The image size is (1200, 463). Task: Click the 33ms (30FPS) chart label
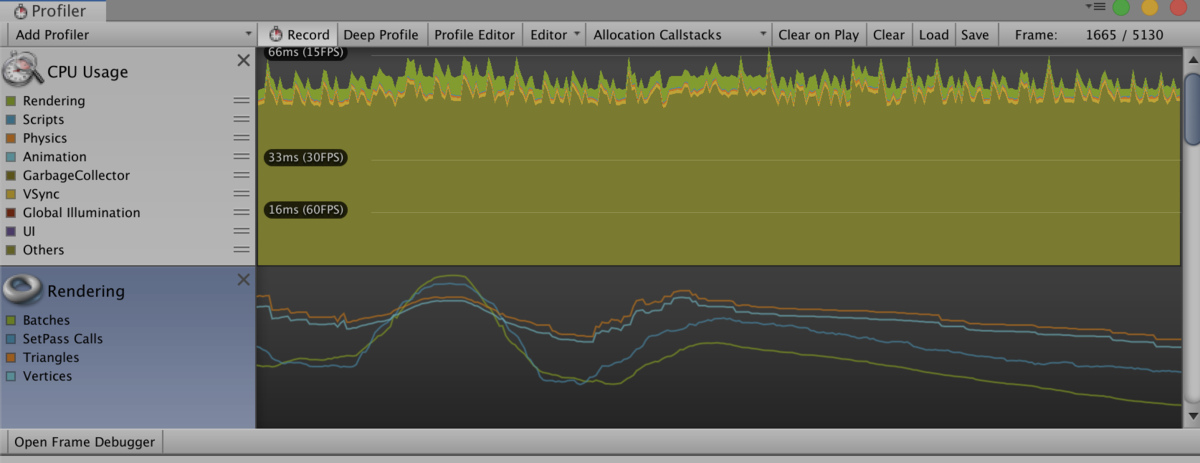pyautogui.click(x=306, y=157)
